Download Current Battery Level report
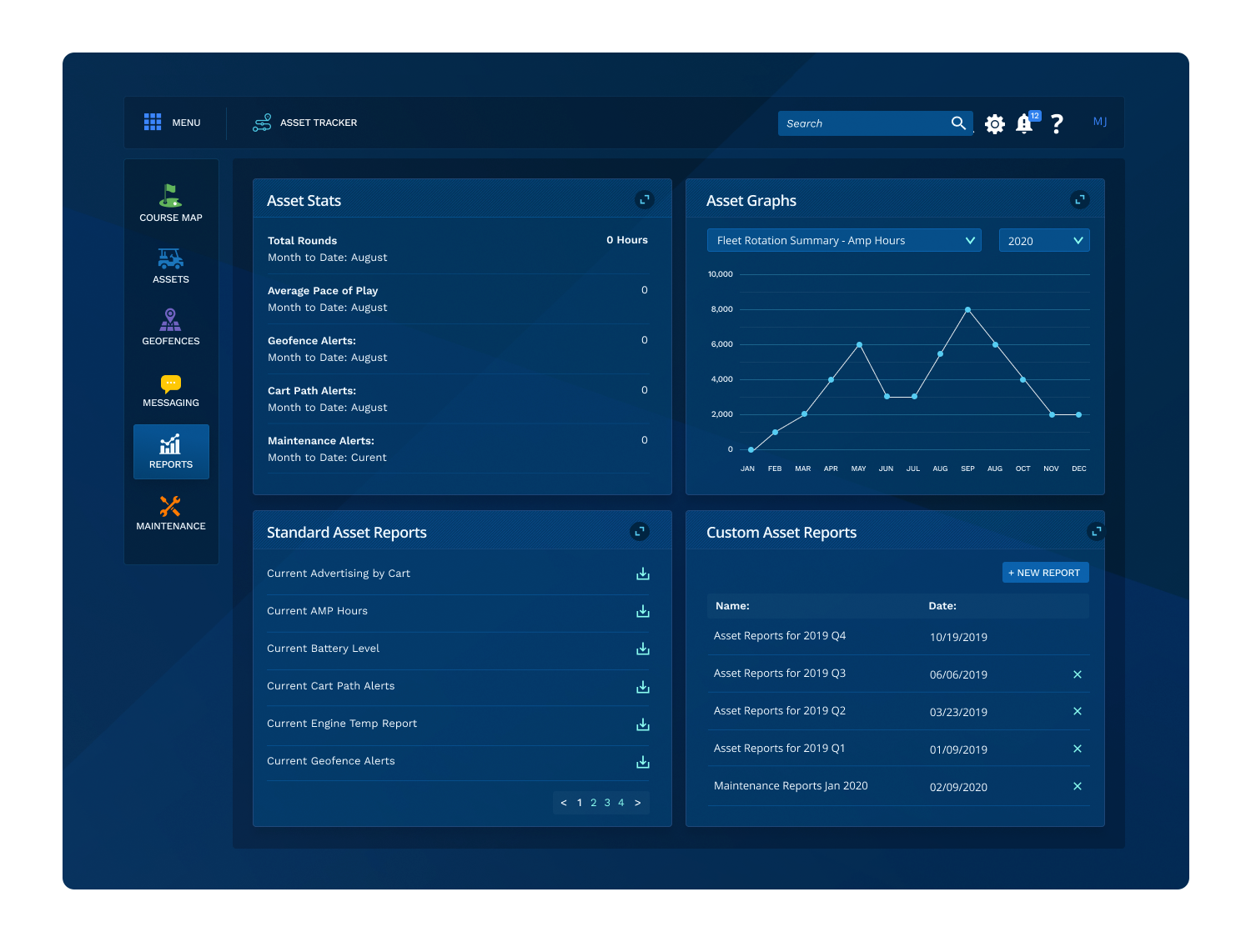This screenshot has width=1251, height=952. point(642,649)
